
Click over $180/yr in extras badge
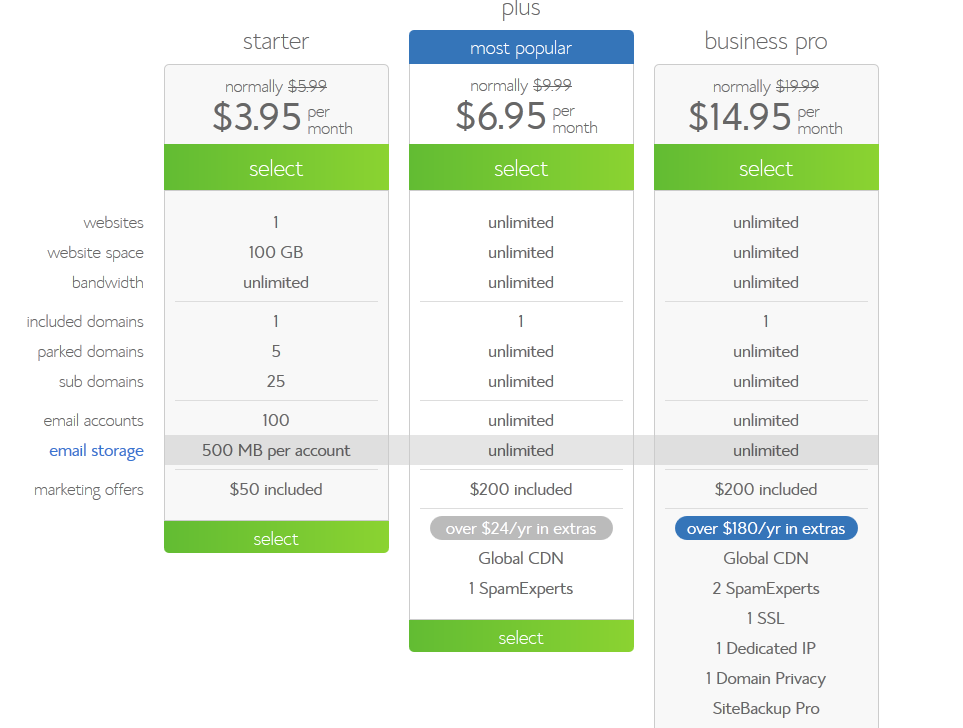pos(766,528)
